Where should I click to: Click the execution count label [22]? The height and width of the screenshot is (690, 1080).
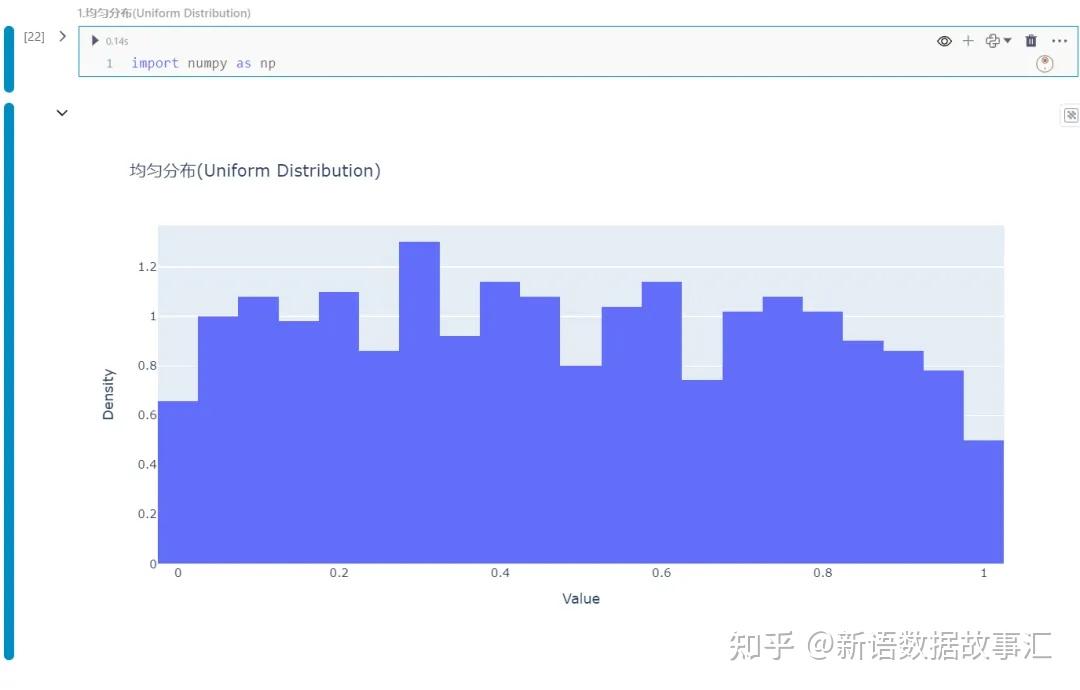tap(34, 35)
